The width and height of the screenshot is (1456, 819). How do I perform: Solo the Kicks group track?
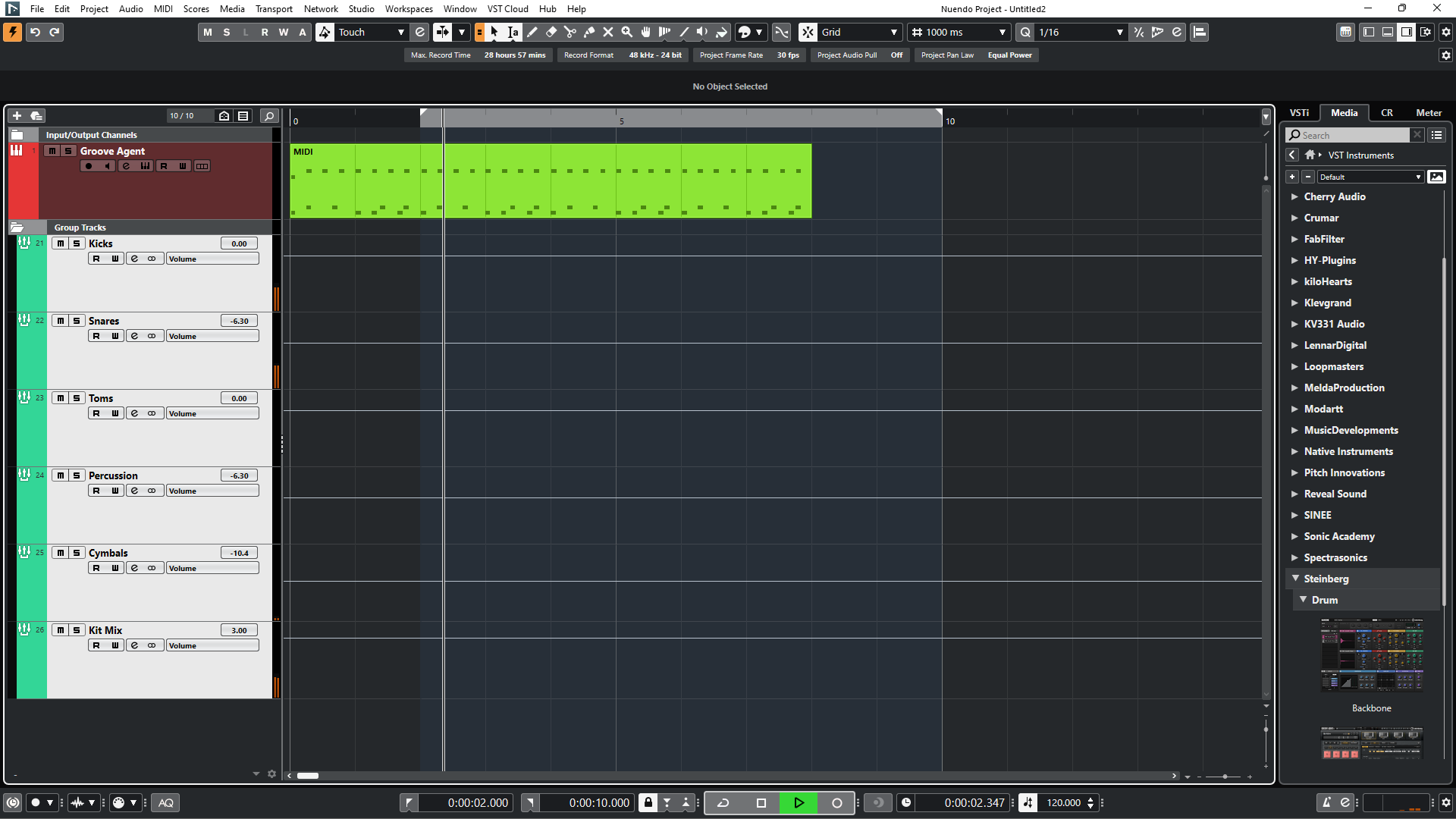pyautogui.click(x=77, y=243)
